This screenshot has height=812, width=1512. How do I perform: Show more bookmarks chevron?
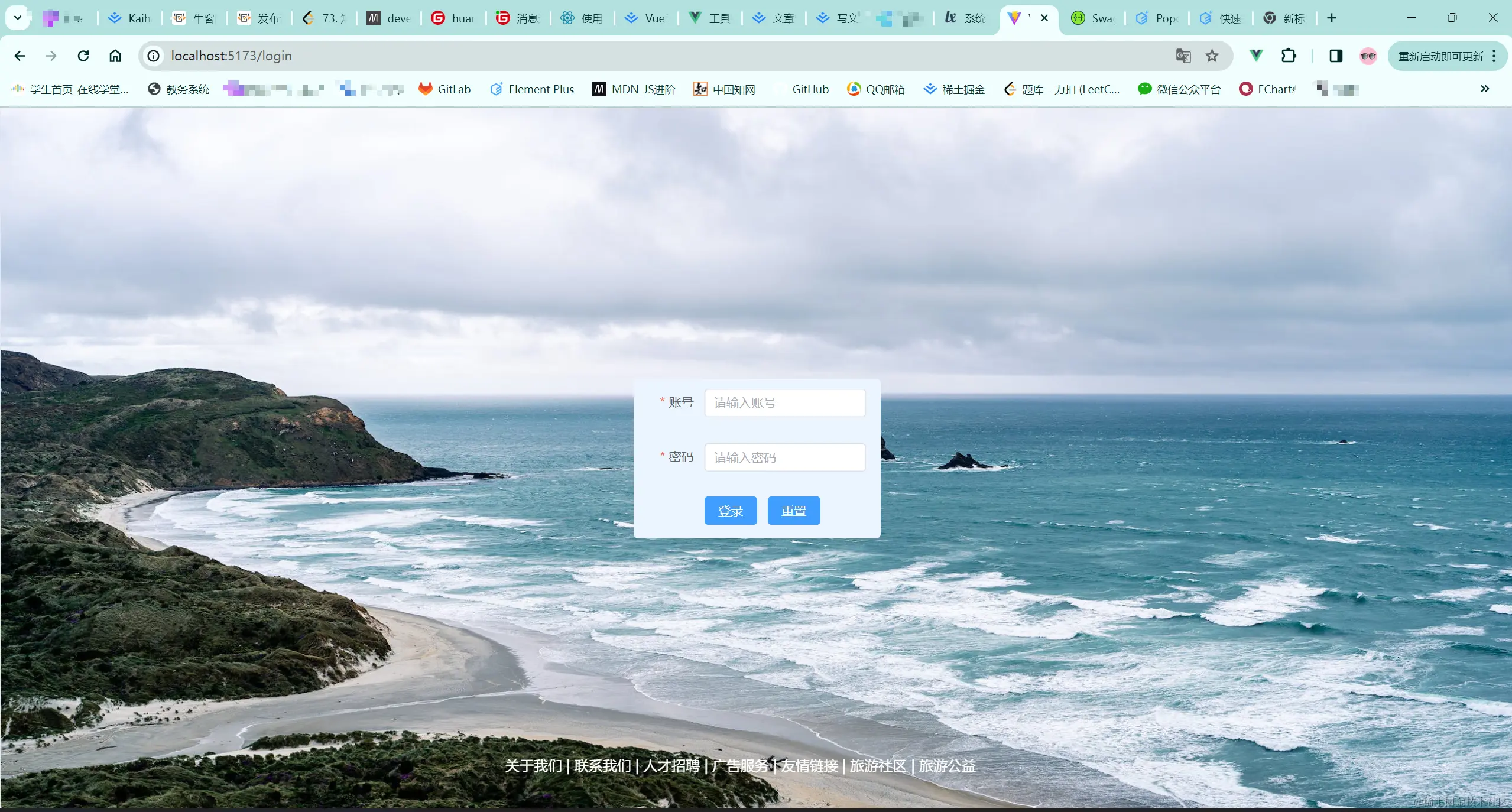point(1484,89)
